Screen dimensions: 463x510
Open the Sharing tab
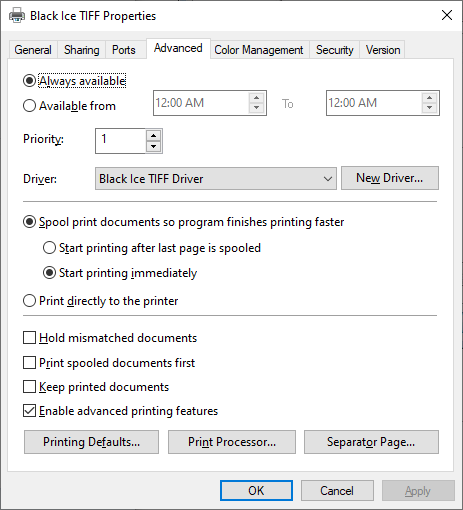click(82, 50)
